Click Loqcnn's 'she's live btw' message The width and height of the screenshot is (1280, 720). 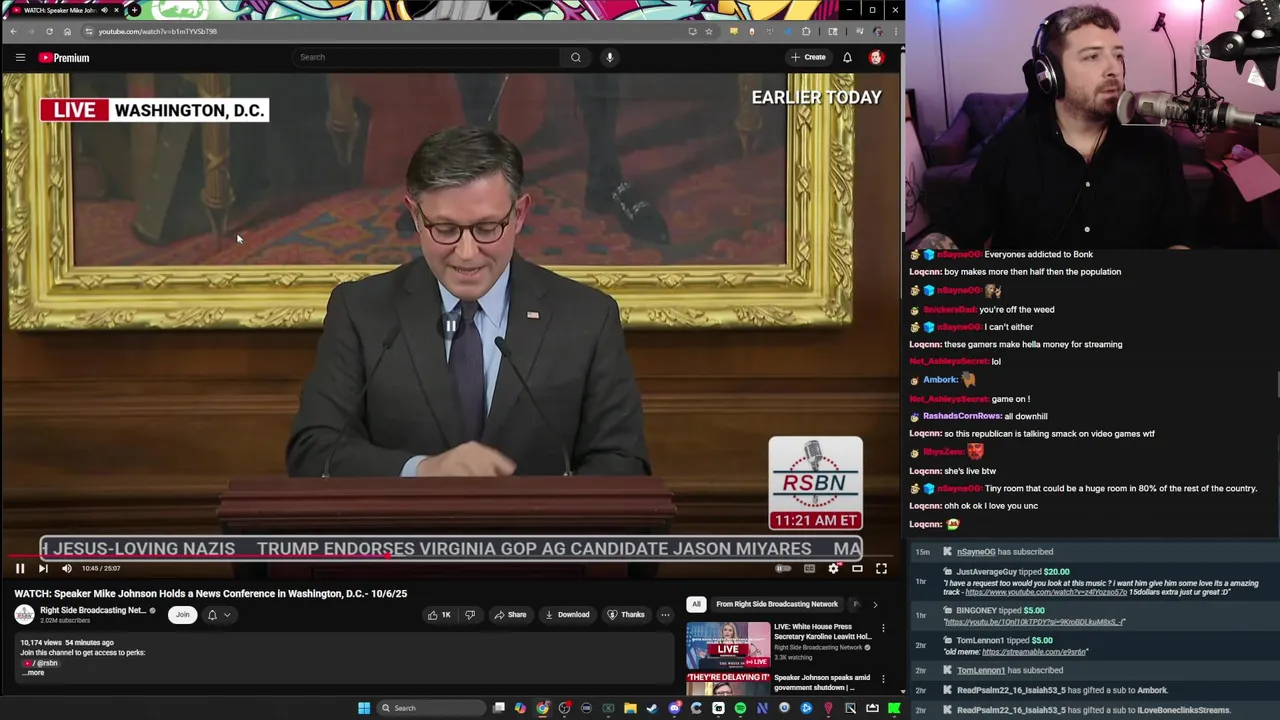[x=952, y=471]
